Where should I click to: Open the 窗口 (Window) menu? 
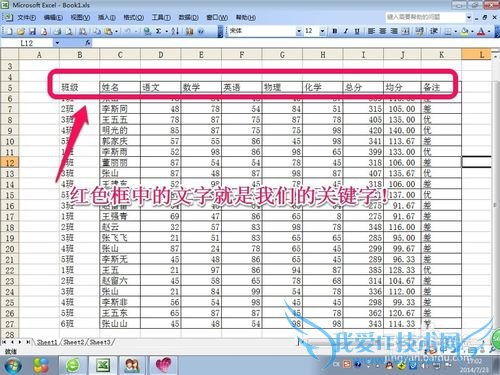pos(217,18)
